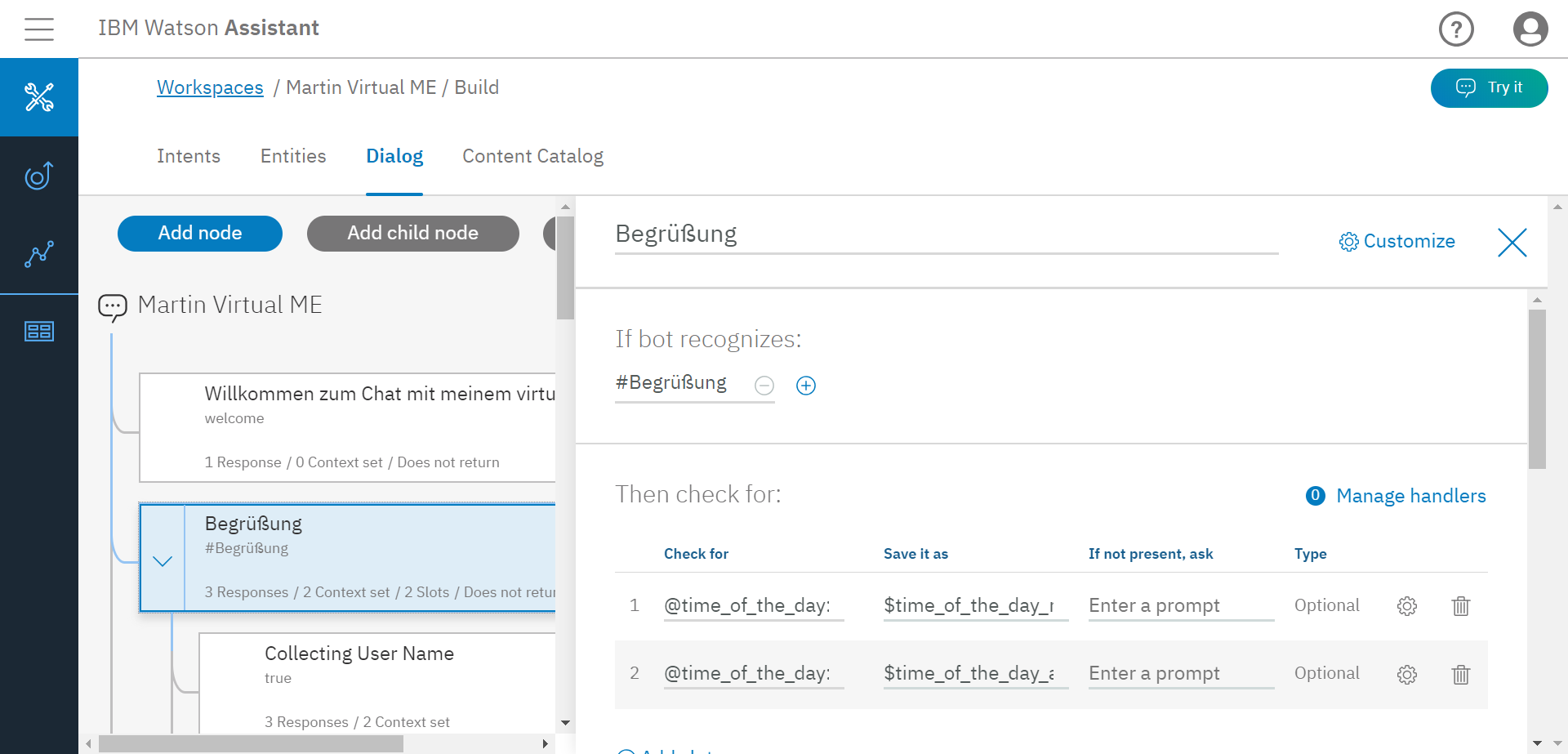Delete slot 1 with trash icon
The width and height of the screenshot is (1568, 754).
pyautogui.click(x=1461, y=606)
